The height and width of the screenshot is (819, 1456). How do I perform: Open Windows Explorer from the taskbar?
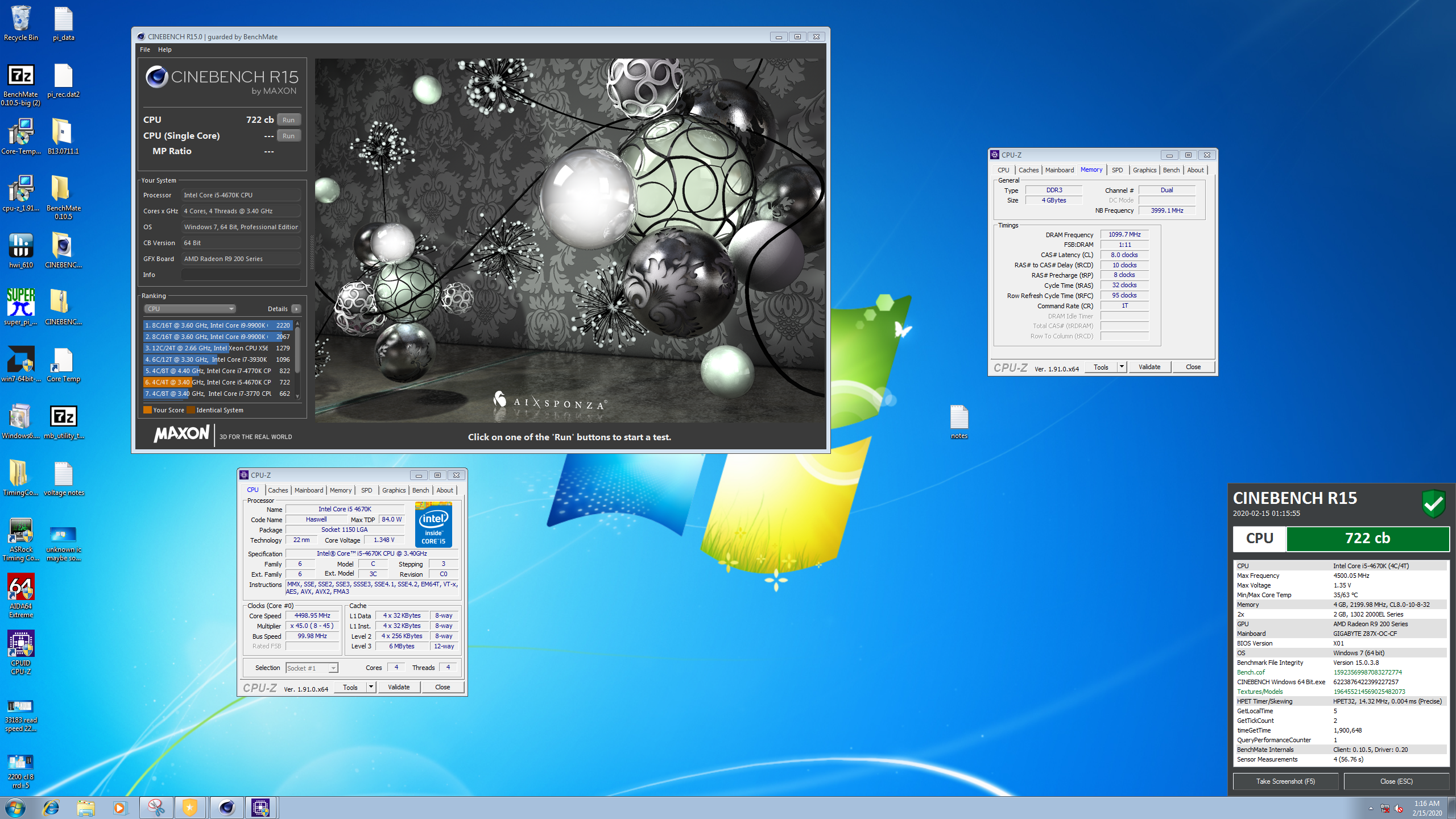pos(85,808)
